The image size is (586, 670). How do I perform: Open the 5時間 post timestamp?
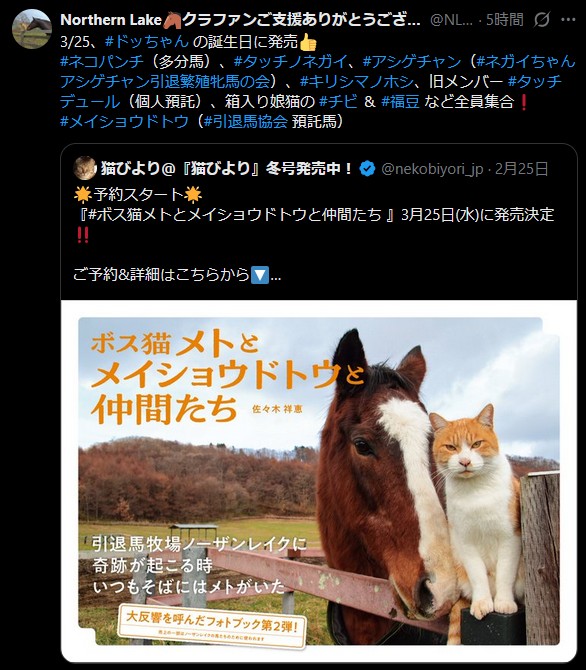point(505,20)
